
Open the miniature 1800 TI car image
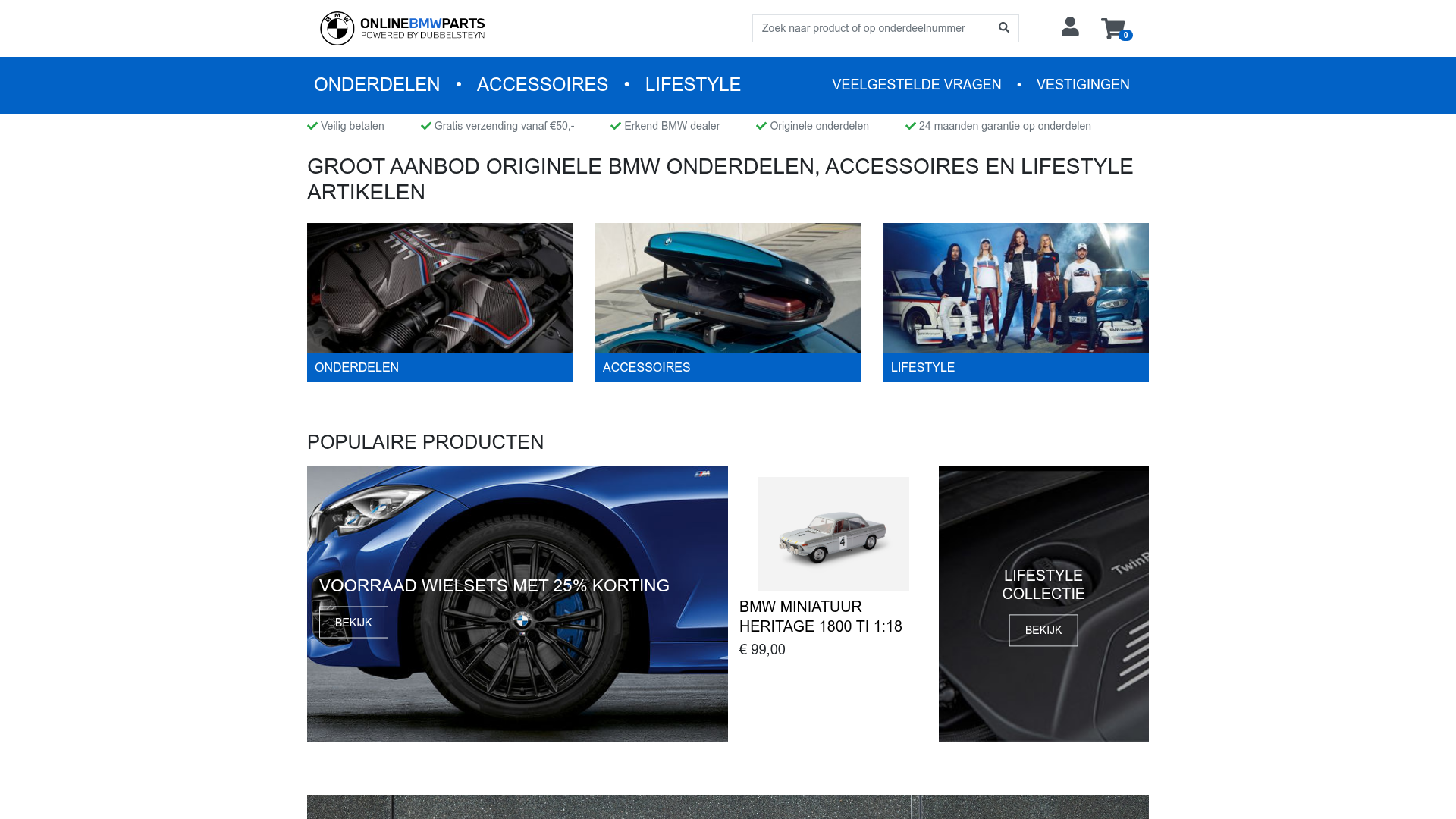click(833, 534)
